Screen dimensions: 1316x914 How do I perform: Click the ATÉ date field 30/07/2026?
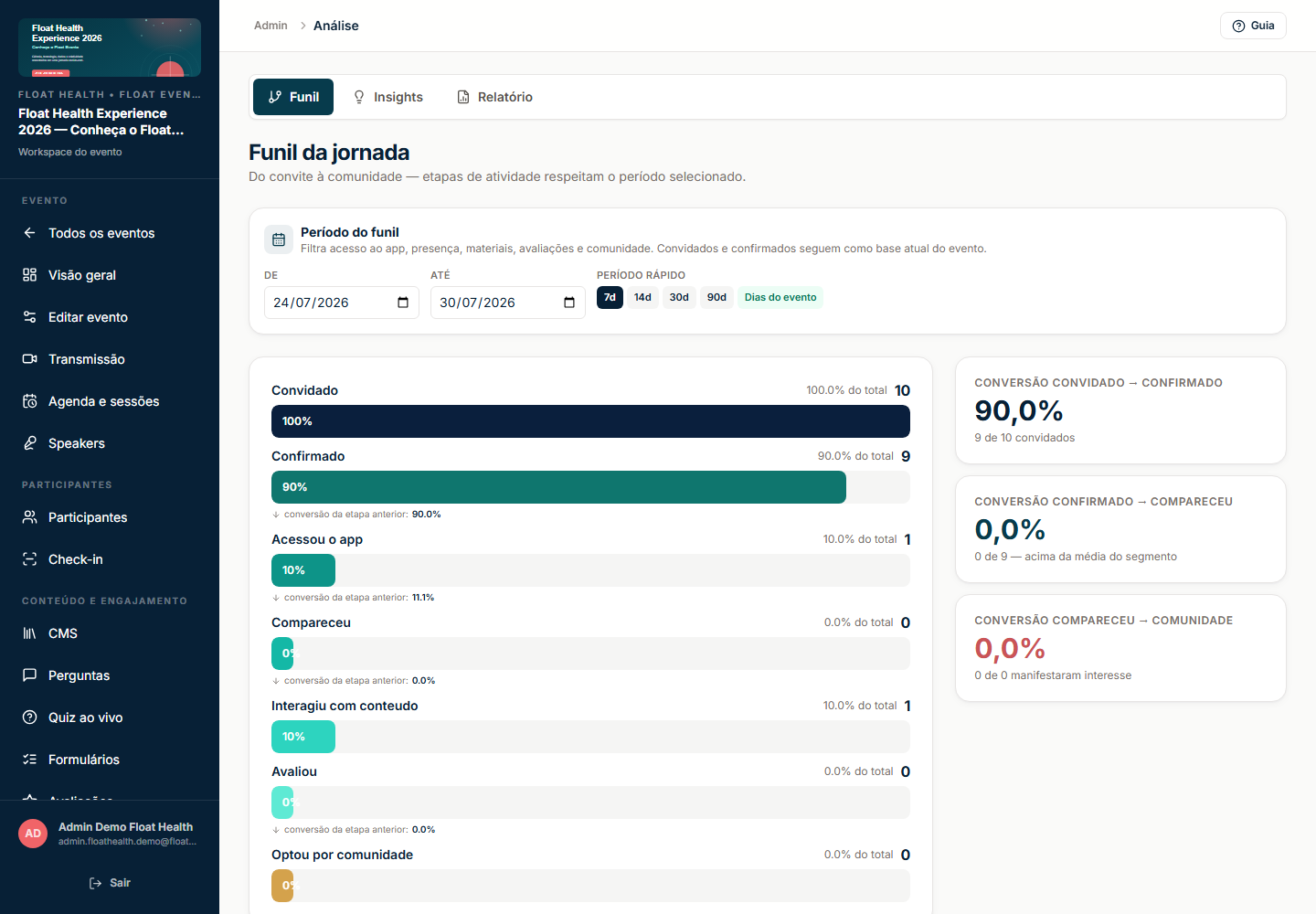508,303
